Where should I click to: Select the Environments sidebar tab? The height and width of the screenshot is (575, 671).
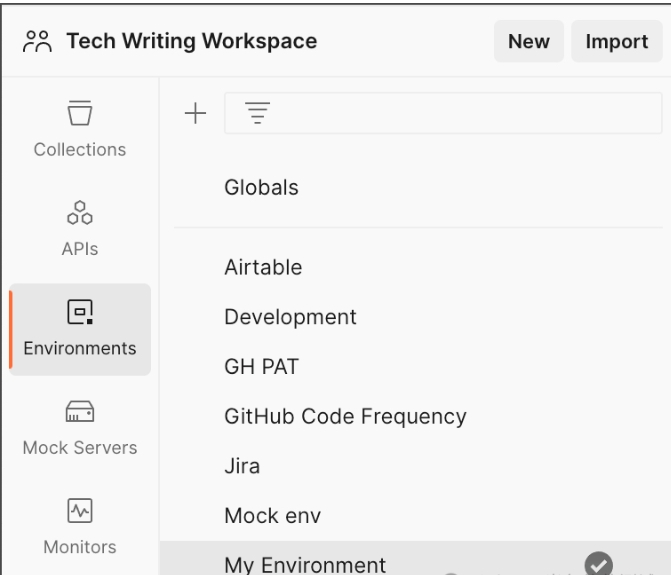(x=80, y=329)
